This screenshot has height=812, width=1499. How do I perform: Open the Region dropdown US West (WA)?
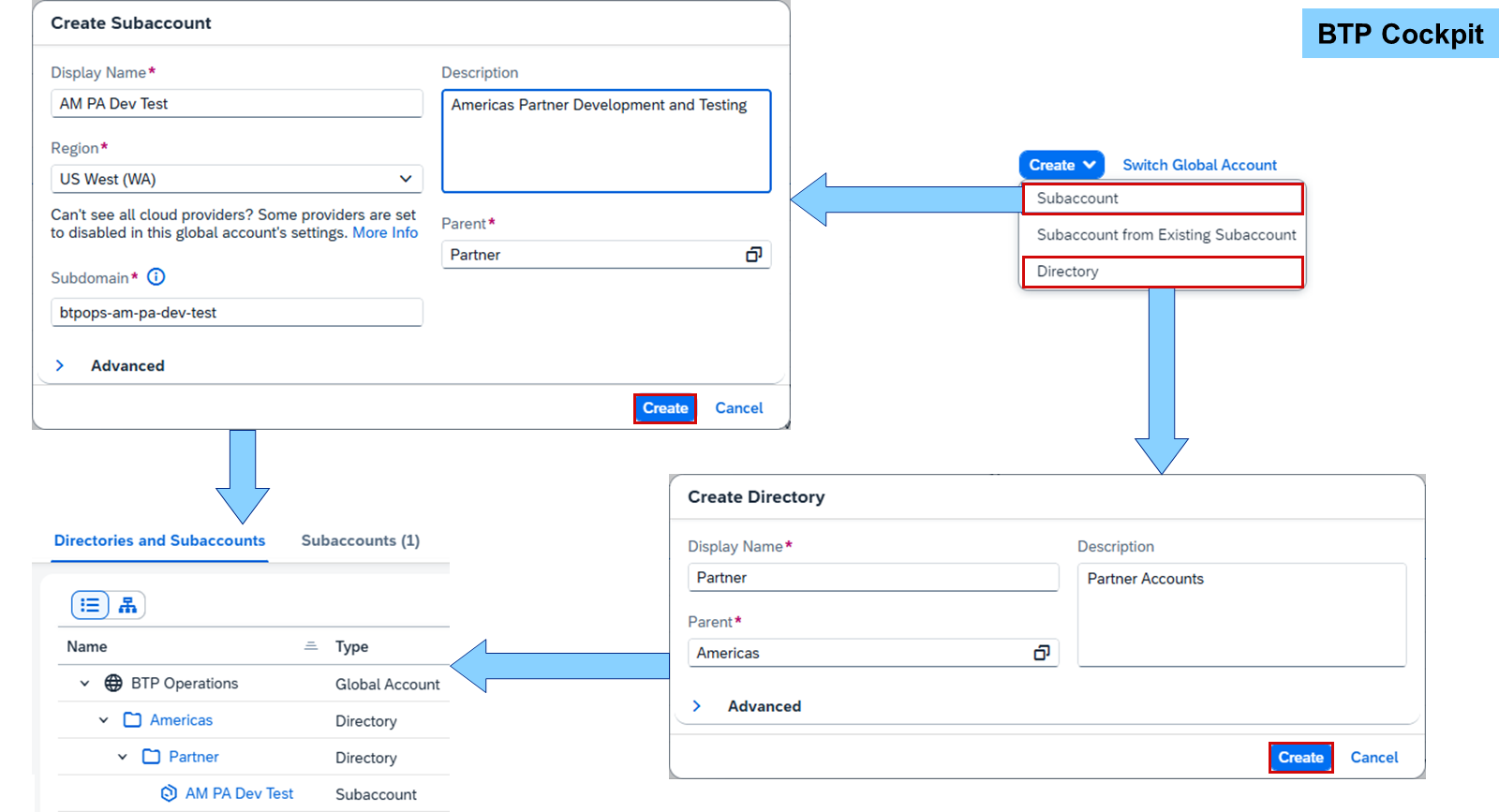(x=237, y=179)
